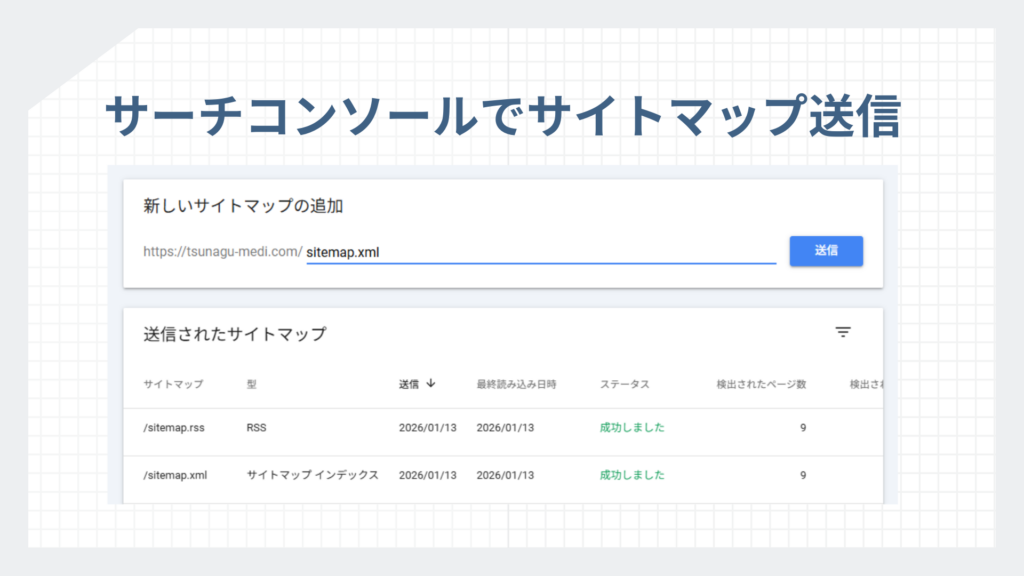This screenshot has width=1024, height=576.
Task: Click the 送信されたサイトマップ section heading
Action: pos(235,334)
